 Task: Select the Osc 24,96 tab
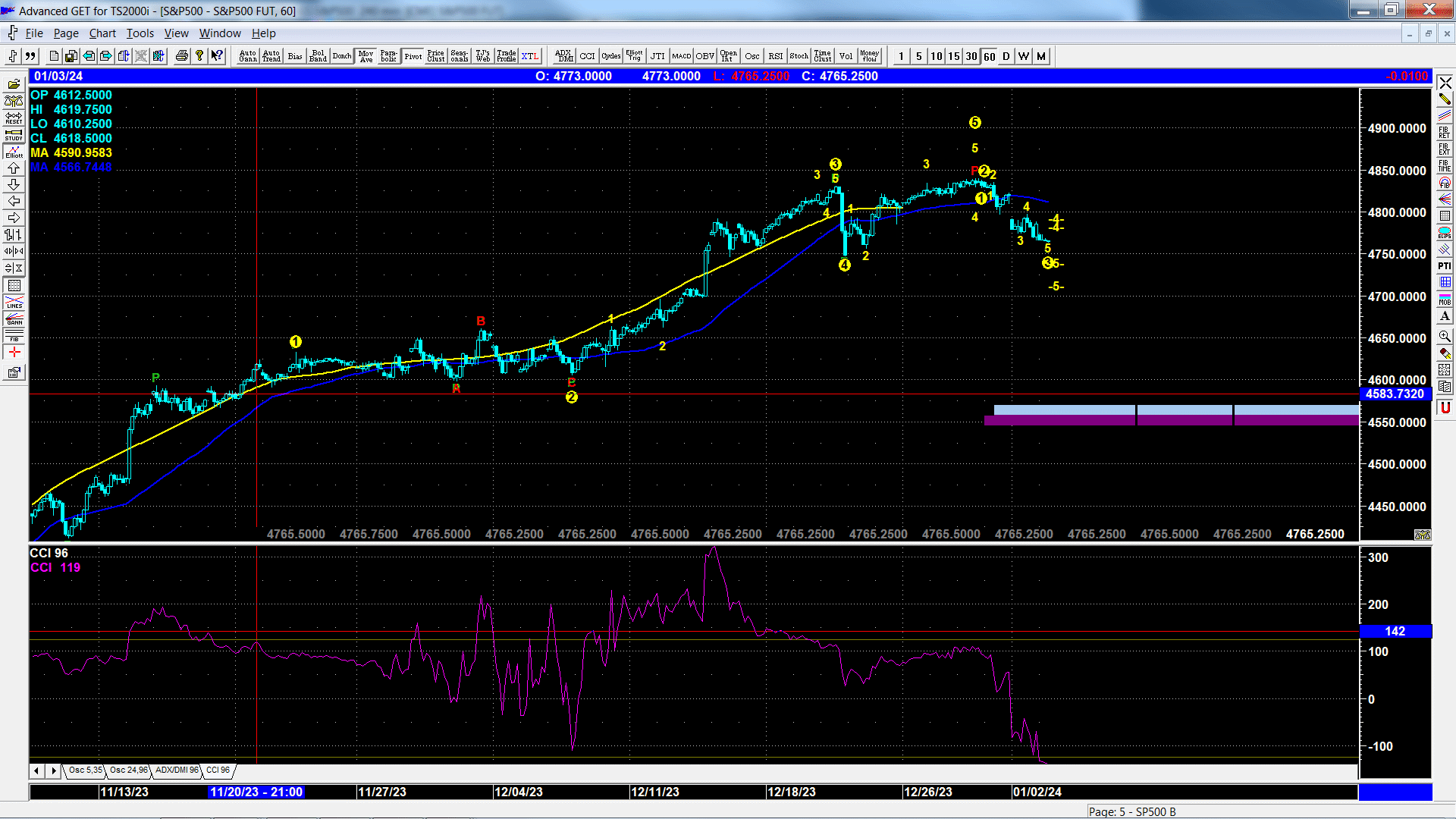point(128,770)
